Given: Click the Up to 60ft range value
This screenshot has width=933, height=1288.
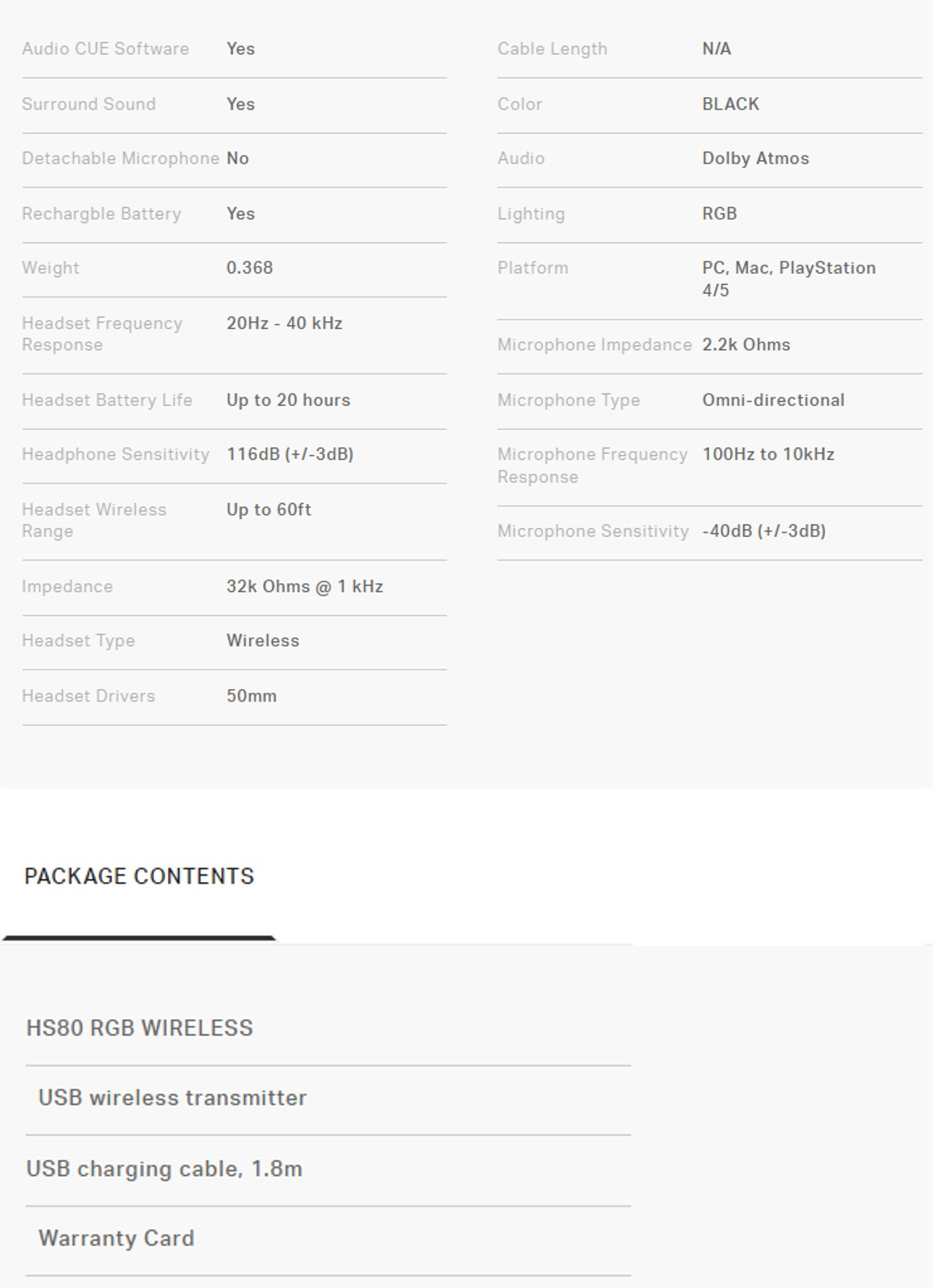Looking at the screenshot, I should coord(269,510).
